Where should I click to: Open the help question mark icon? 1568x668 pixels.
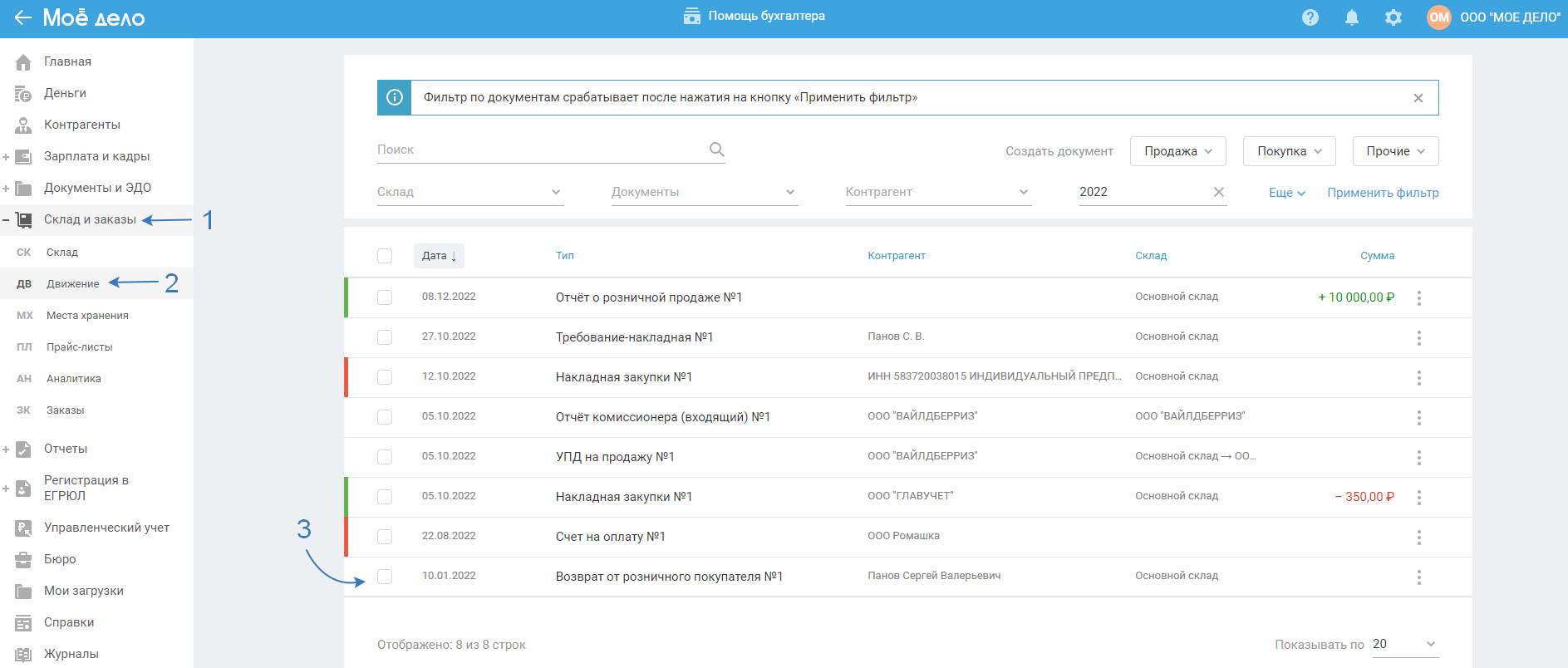tap(1310, 17)
